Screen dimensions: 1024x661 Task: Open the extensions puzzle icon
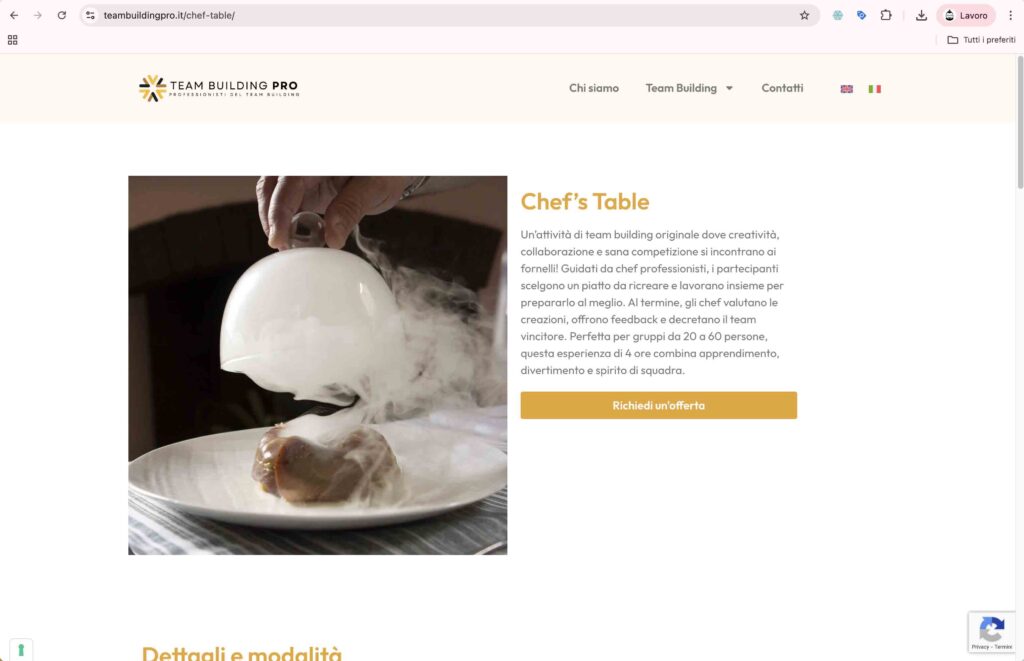[886, 15]
